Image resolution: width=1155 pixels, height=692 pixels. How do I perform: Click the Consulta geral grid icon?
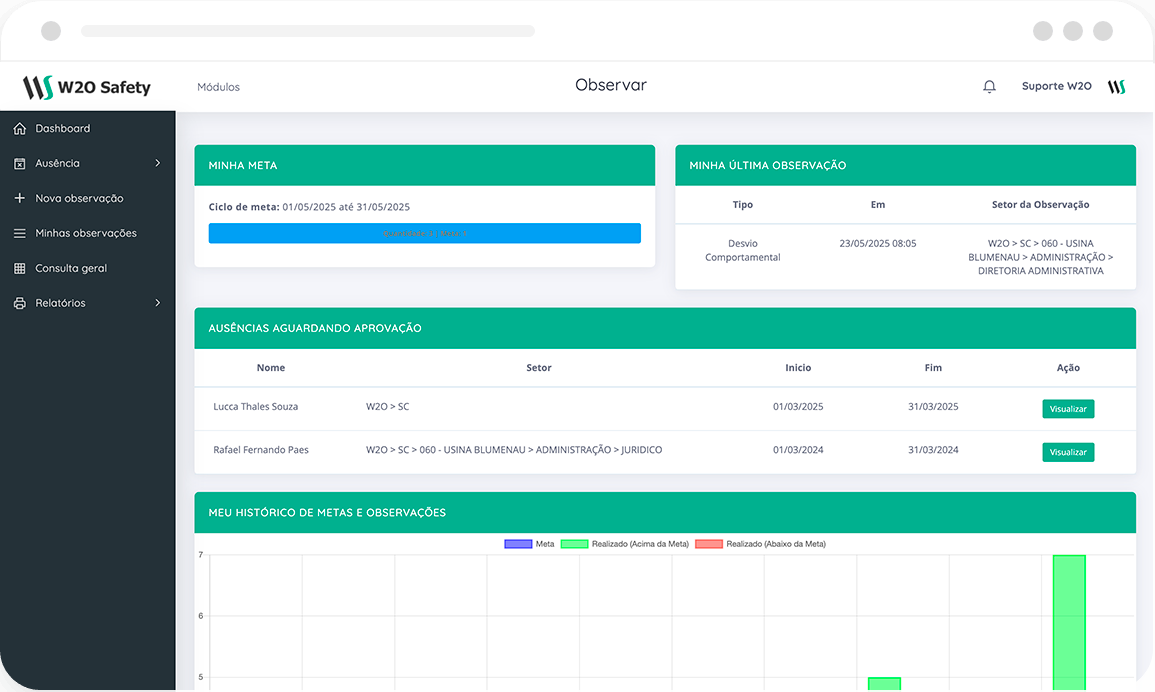20,269
